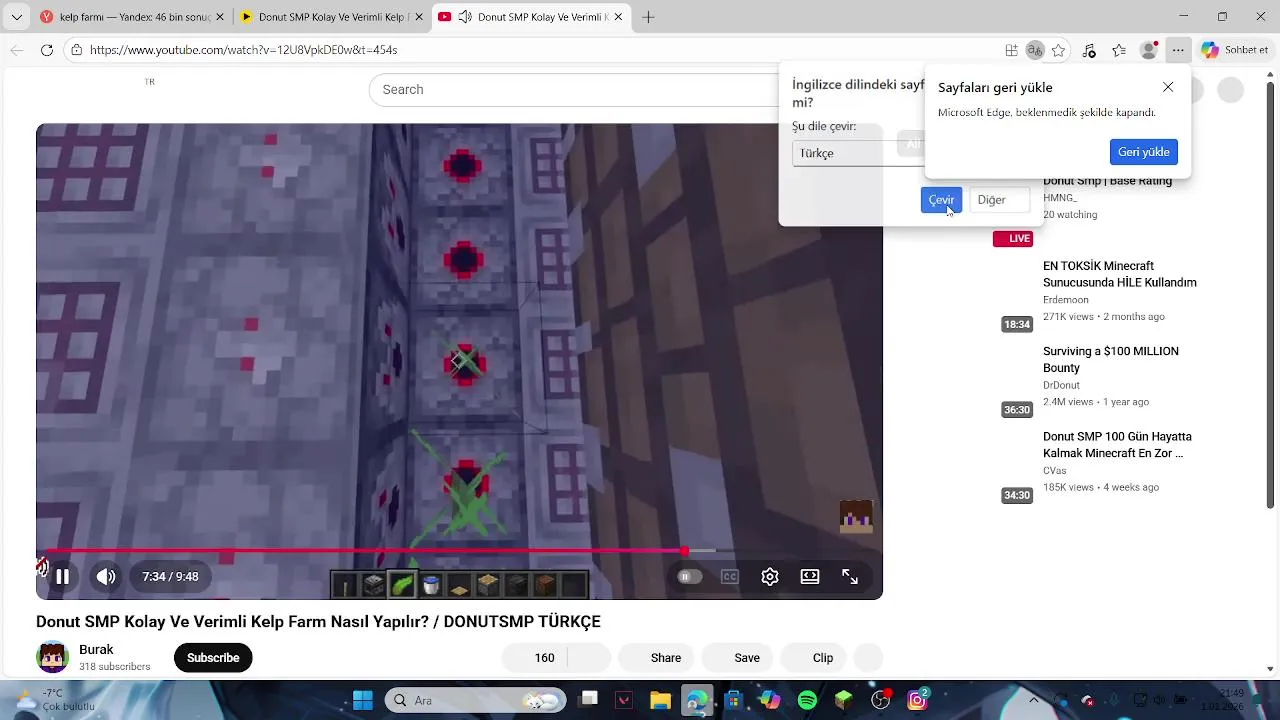Like the video showing 160 likes
This screenshot has width=1280, height=720.
click(x=535, y=658)
